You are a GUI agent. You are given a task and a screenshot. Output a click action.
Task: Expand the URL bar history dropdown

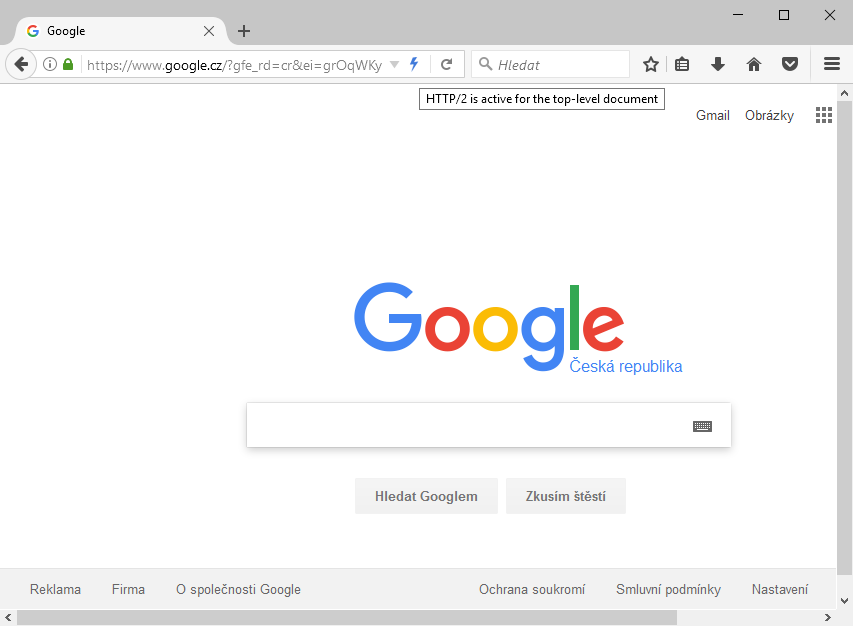(395, 65)
